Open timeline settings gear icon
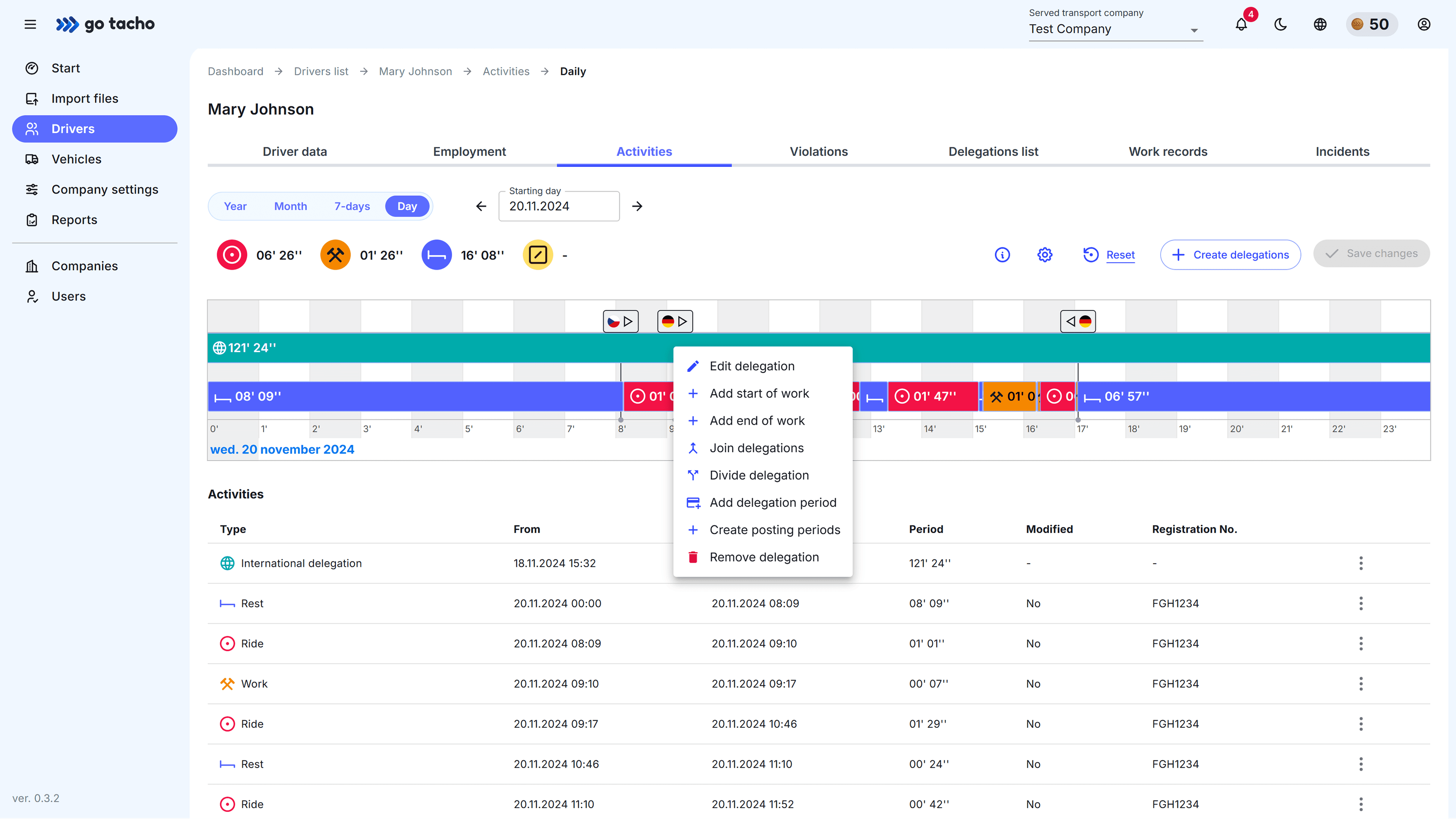Viewport: 1456px width, 819px height. [1045, 255]
